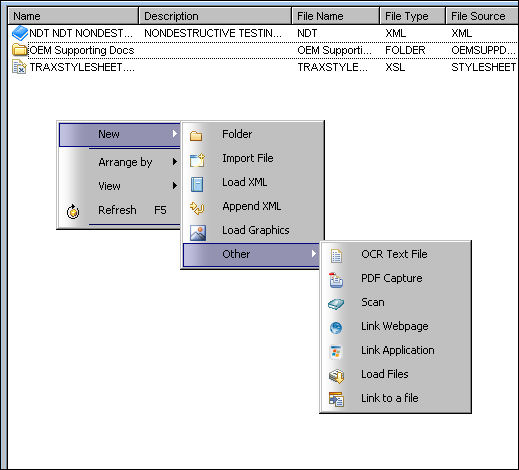Choose Refresh F5 from context menu
519x470 pixels.
coord(120,210)
